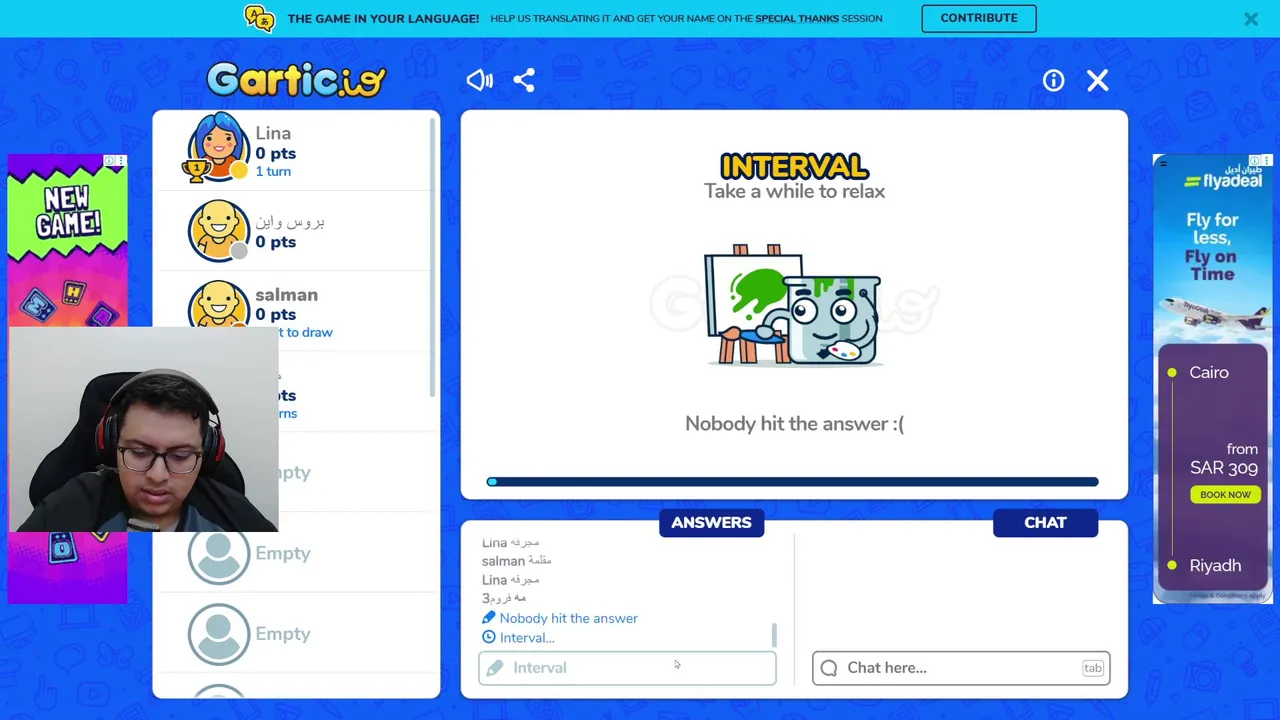Click the INTERVAL heading

pyautogui.click(x=794, y=166)
